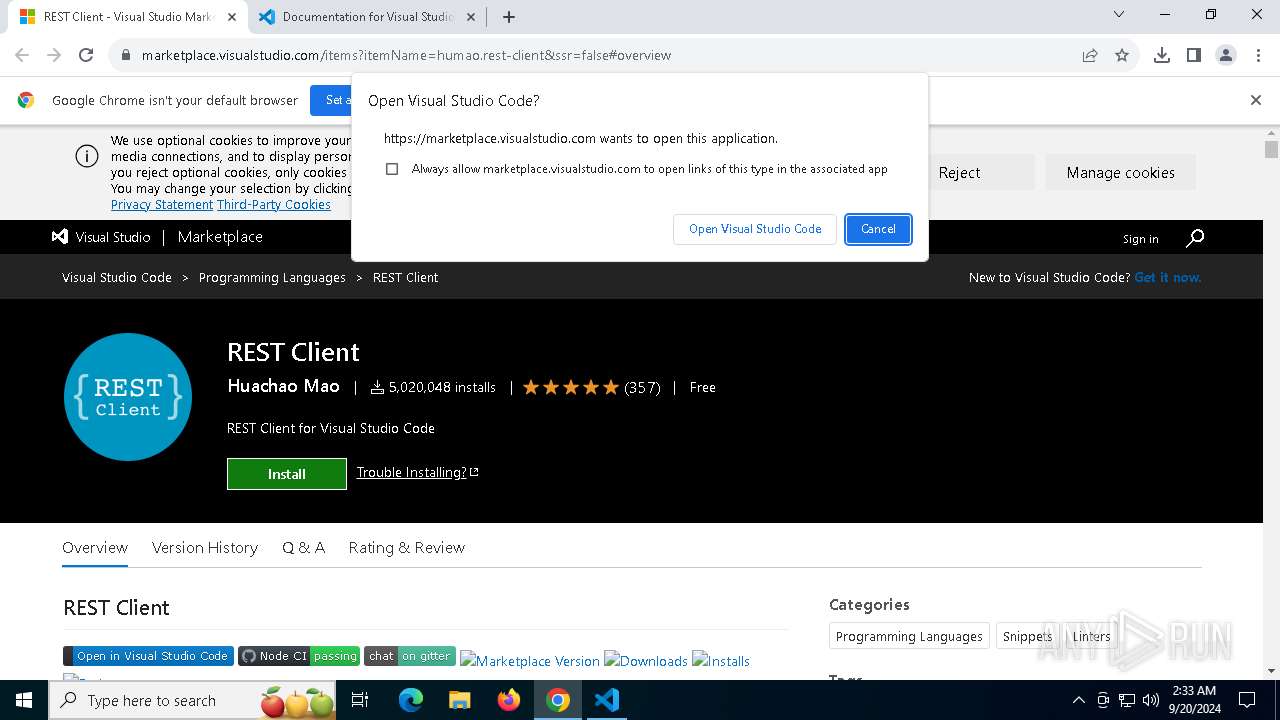Open the volume tray icon
1280x720 pixels.
[x=1151, y=700]
